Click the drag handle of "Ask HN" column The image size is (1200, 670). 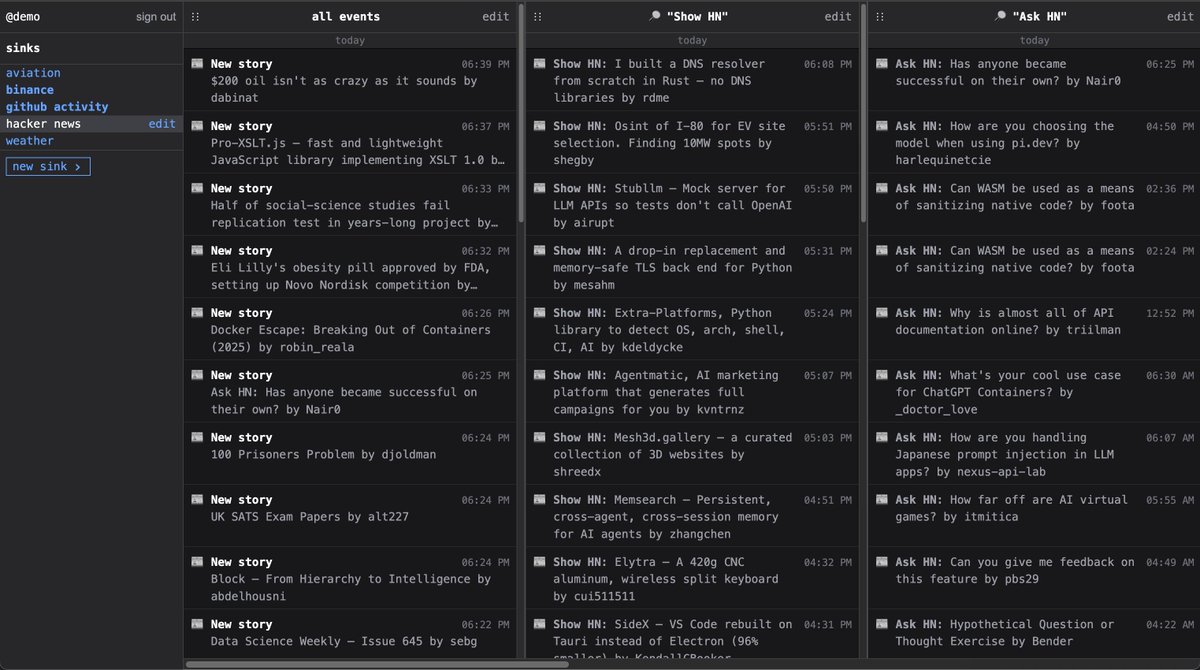point(880,17)
